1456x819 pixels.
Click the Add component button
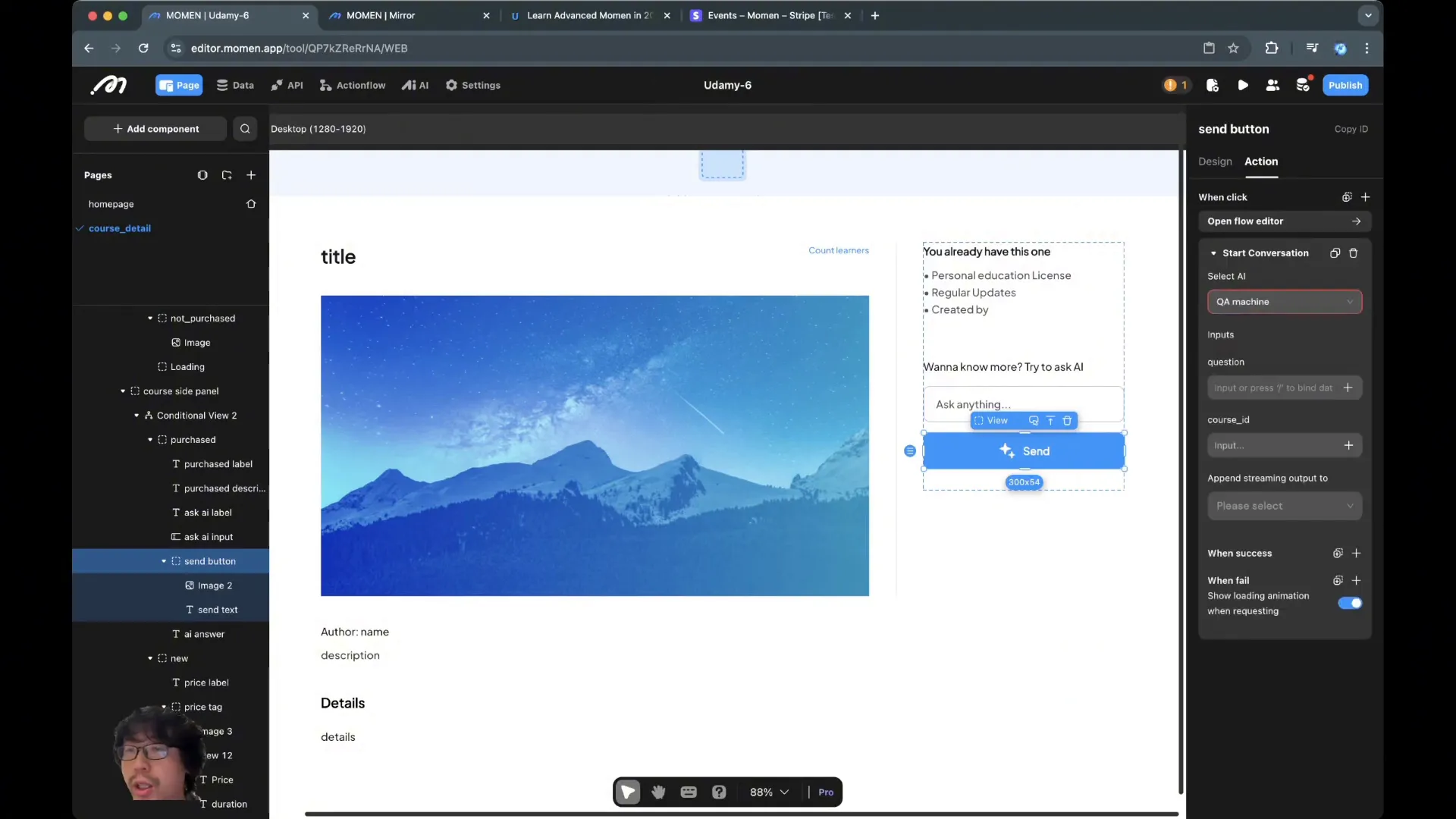pos(155,129)
